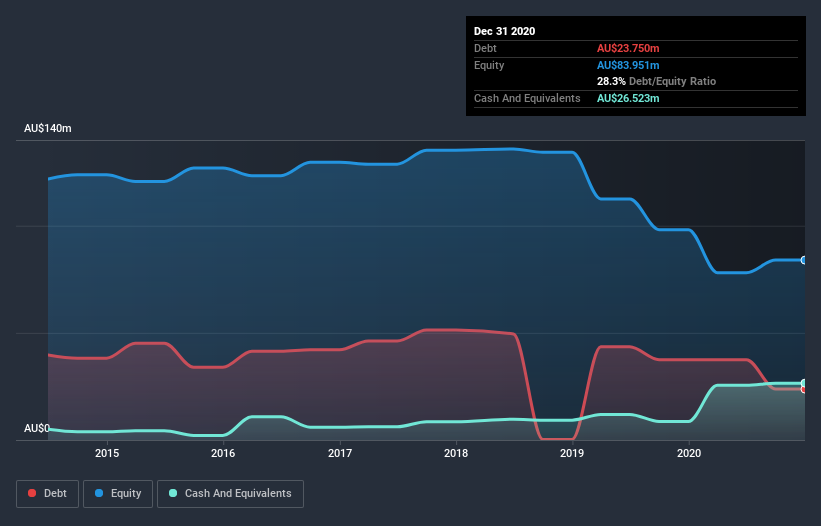Click tooltip's Cash And Equivalents row label
The image size is (821, 526).
tap(527, 98)
